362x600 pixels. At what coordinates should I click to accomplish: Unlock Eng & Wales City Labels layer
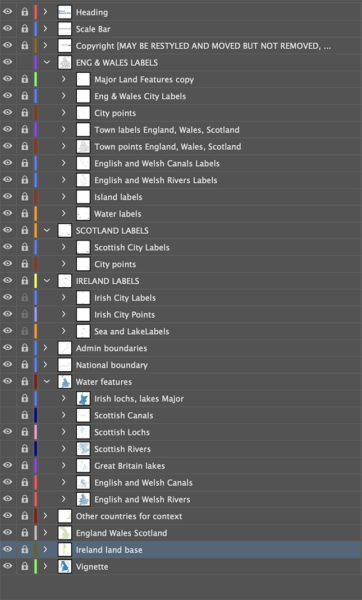click(24, 96)
